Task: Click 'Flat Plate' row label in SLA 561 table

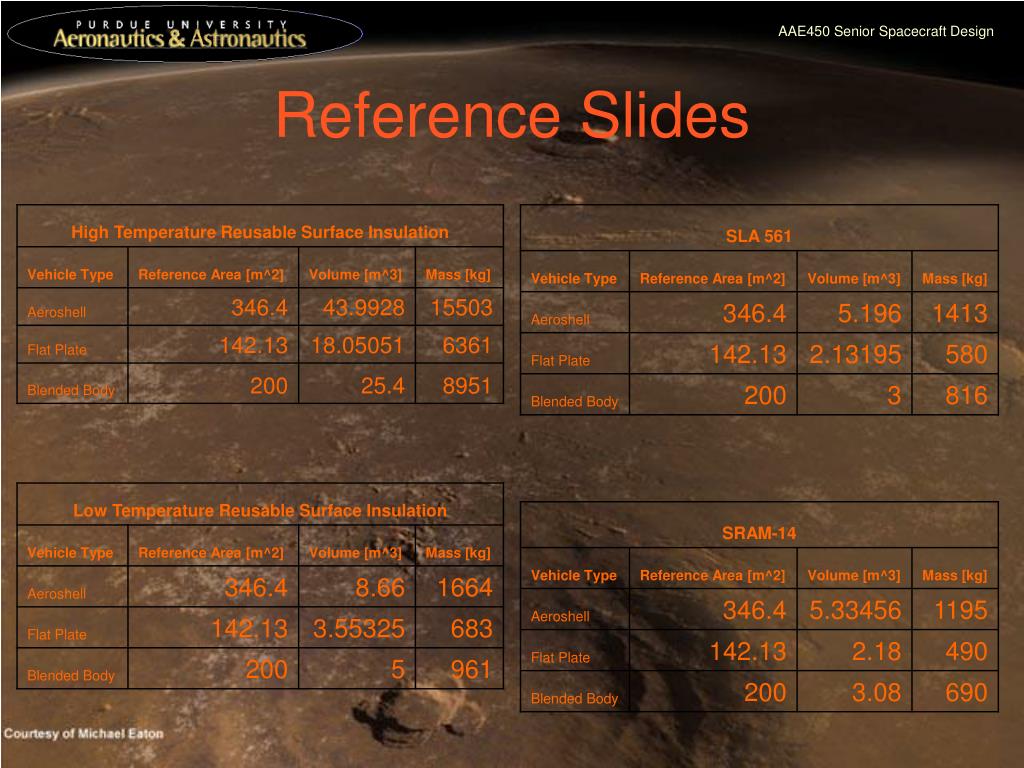Action: [x=560, y=360]
